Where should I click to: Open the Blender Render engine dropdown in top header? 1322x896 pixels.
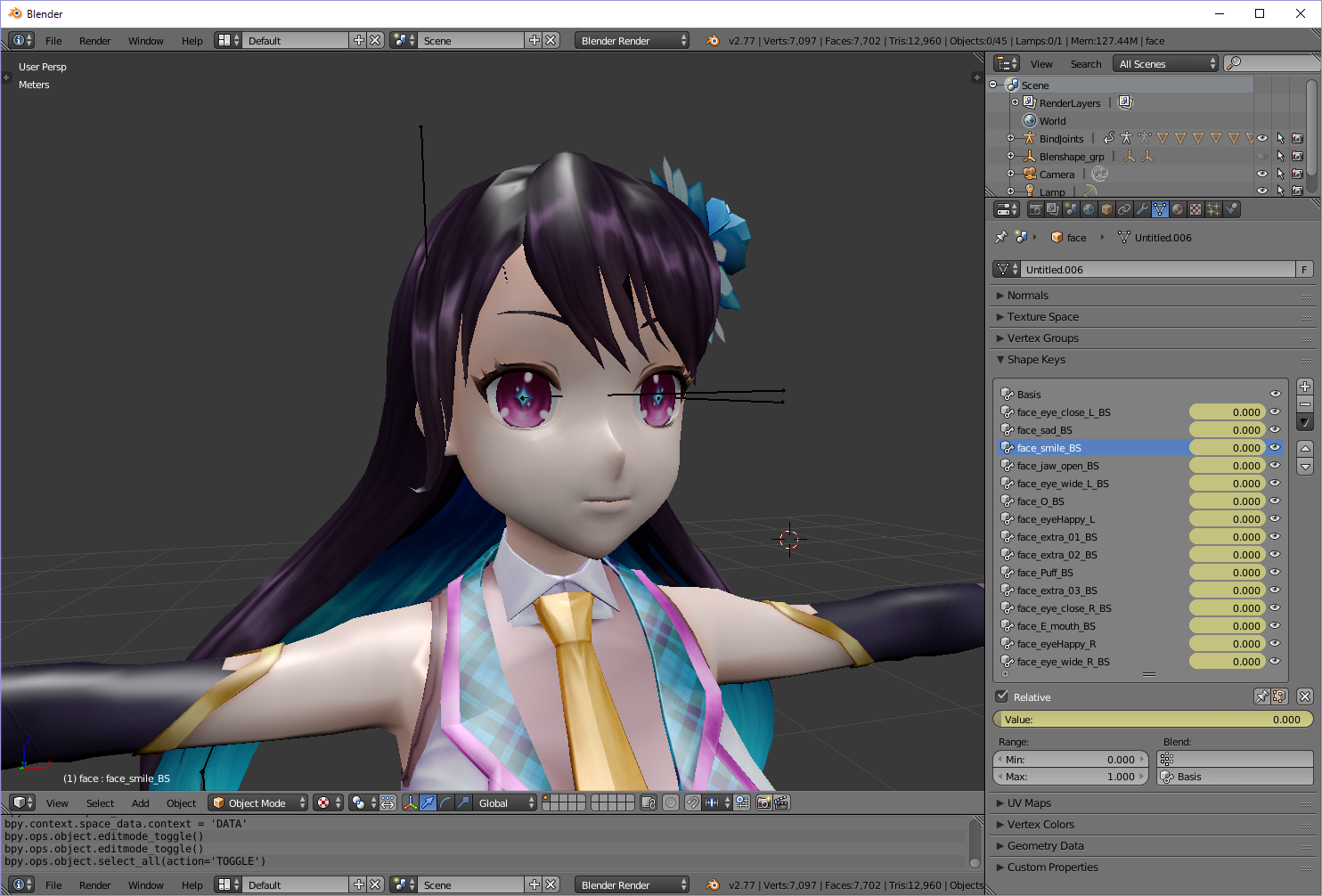(632, 40)
